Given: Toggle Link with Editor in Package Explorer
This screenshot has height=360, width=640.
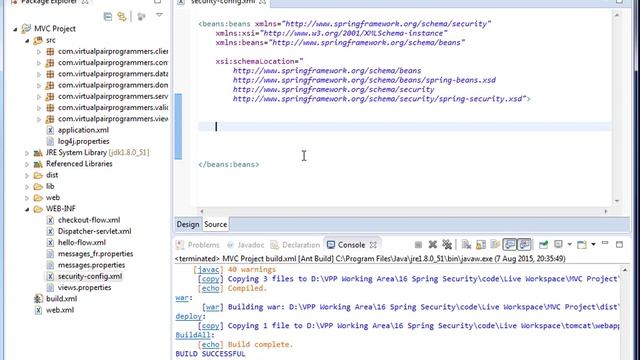Looking at the screenshot, I should coord(122,16).
